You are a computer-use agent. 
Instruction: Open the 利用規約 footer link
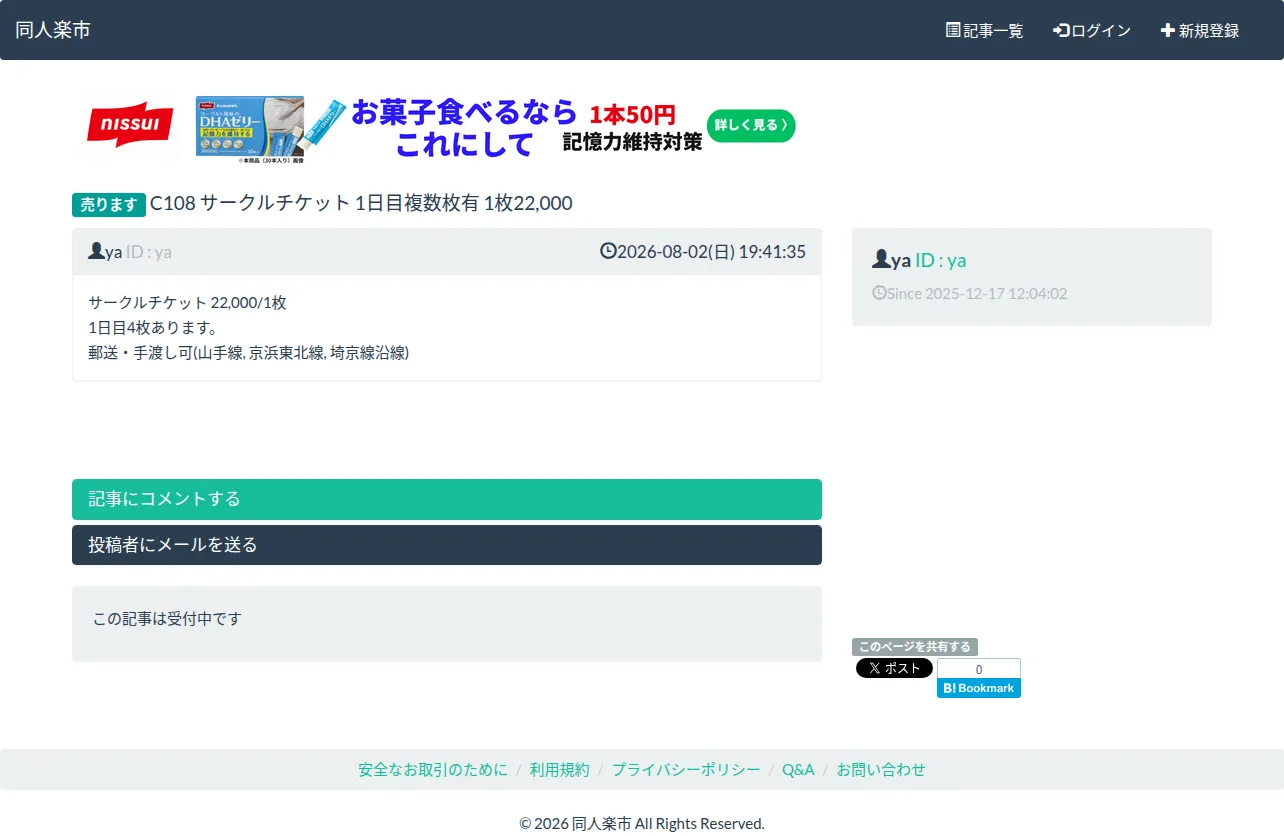[x=560, y=770]
